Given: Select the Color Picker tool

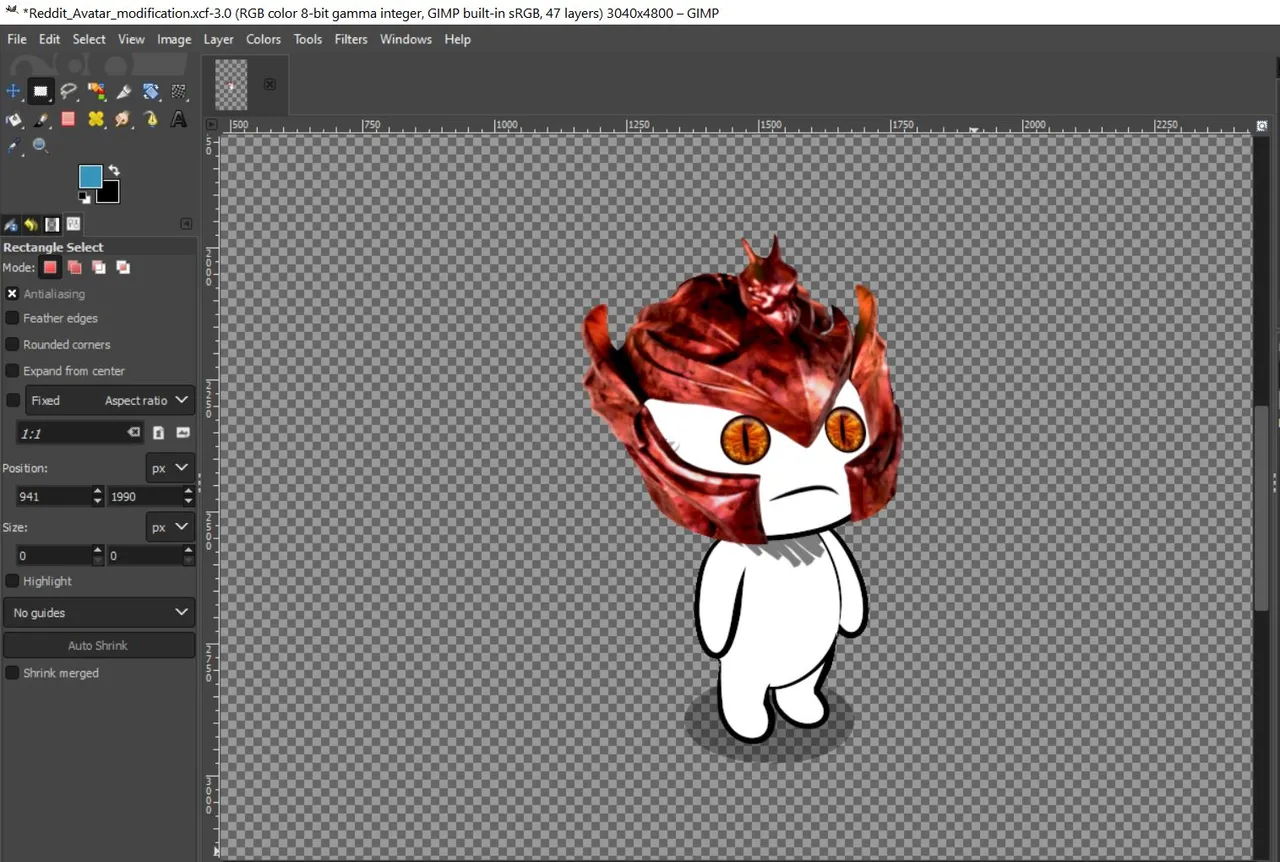Looking at the screenshot, I should click(13, 146).
